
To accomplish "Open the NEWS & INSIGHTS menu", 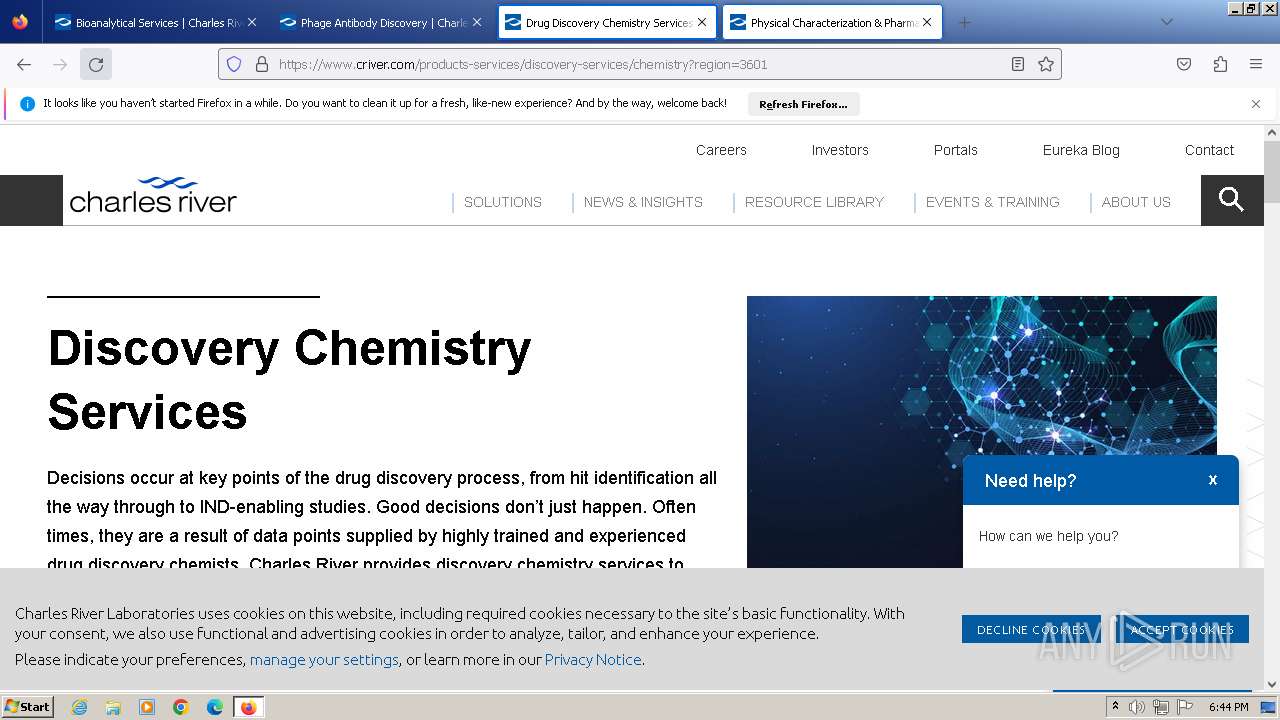I will [x=643, y=202].
